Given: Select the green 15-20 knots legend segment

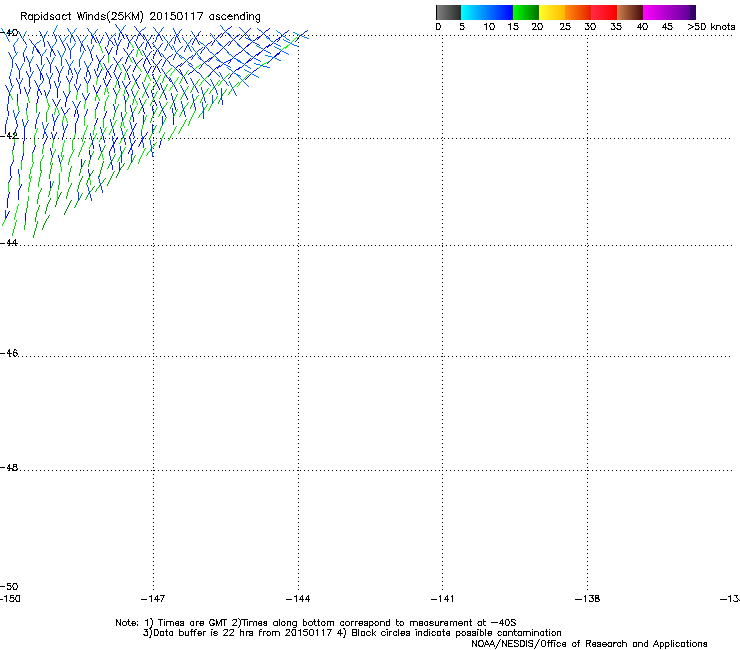Looking at the screenshot, I should [x=526, y=12].
